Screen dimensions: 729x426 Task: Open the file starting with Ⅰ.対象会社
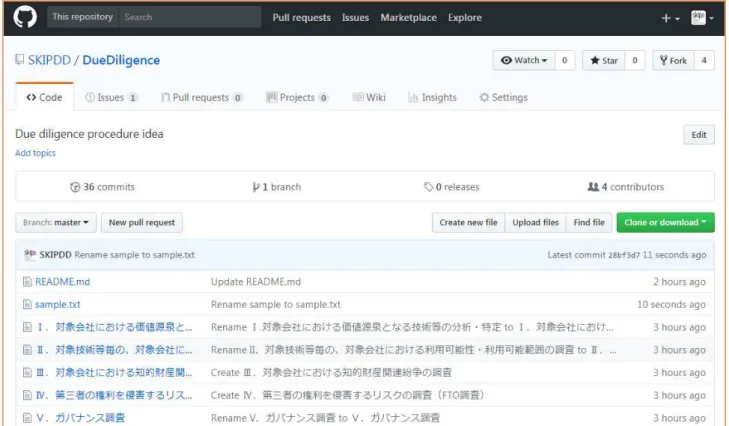tap(114, 327)
